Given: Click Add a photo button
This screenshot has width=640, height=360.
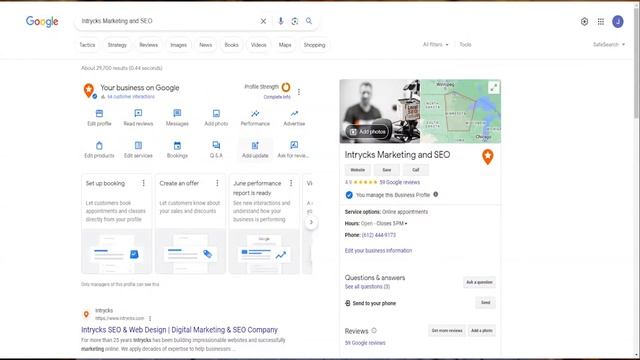Looking at the screenshot, I should tap(482, 330).
